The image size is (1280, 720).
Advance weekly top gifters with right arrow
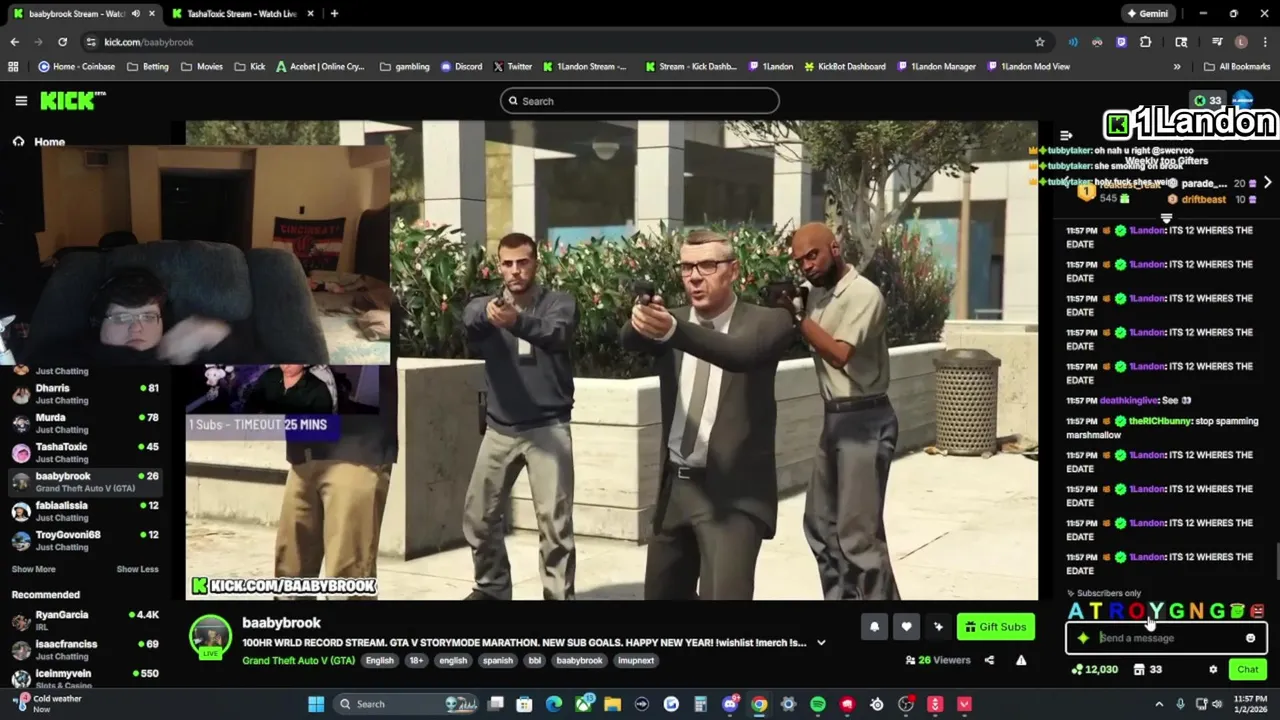(1267, 183)
